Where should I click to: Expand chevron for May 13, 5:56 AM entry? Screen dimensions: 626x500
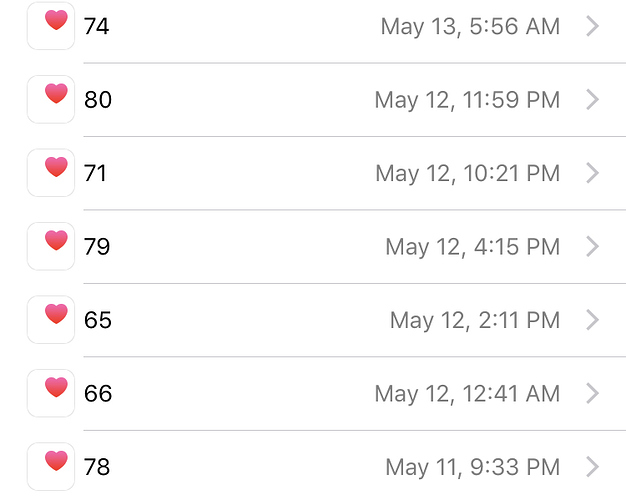592,26
